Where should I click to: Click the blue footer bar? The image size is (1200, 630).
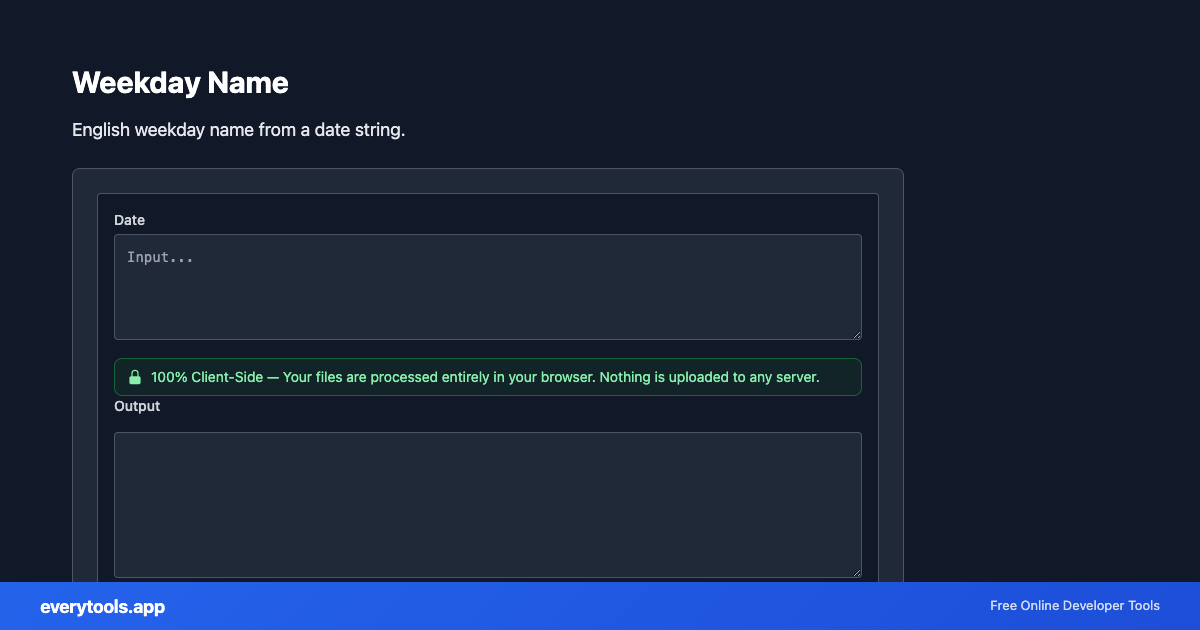tap(600, 606)
